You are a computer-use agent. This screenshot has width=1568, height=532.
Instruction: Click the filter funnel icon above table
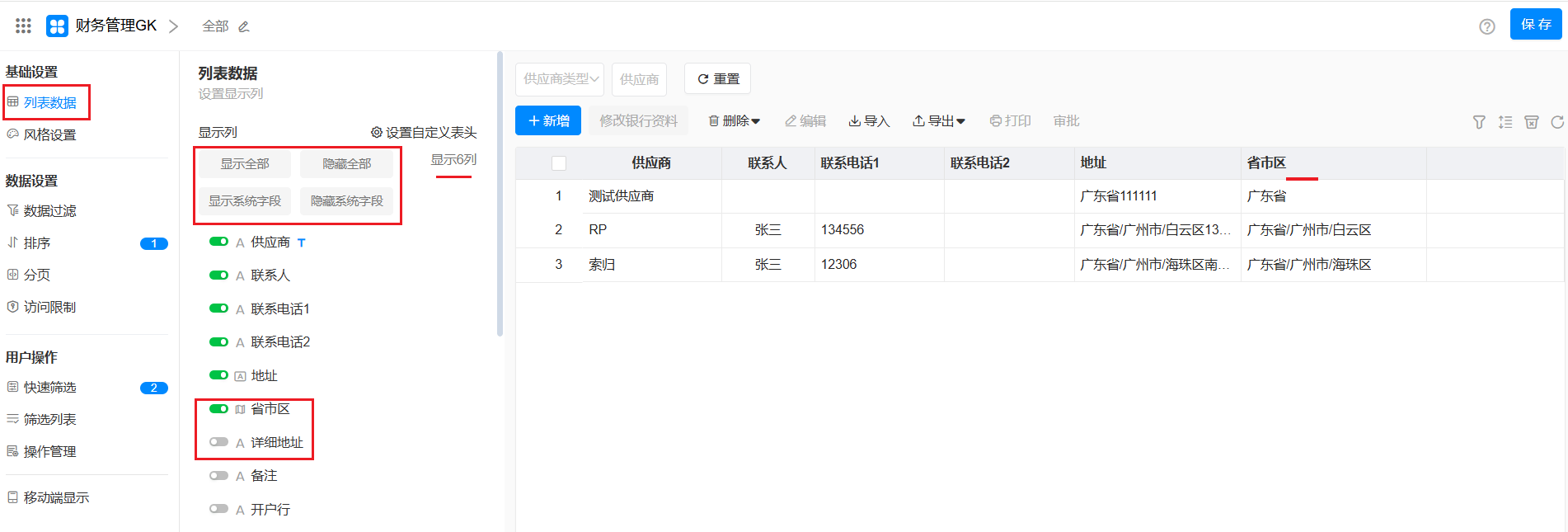point(1479,122)
